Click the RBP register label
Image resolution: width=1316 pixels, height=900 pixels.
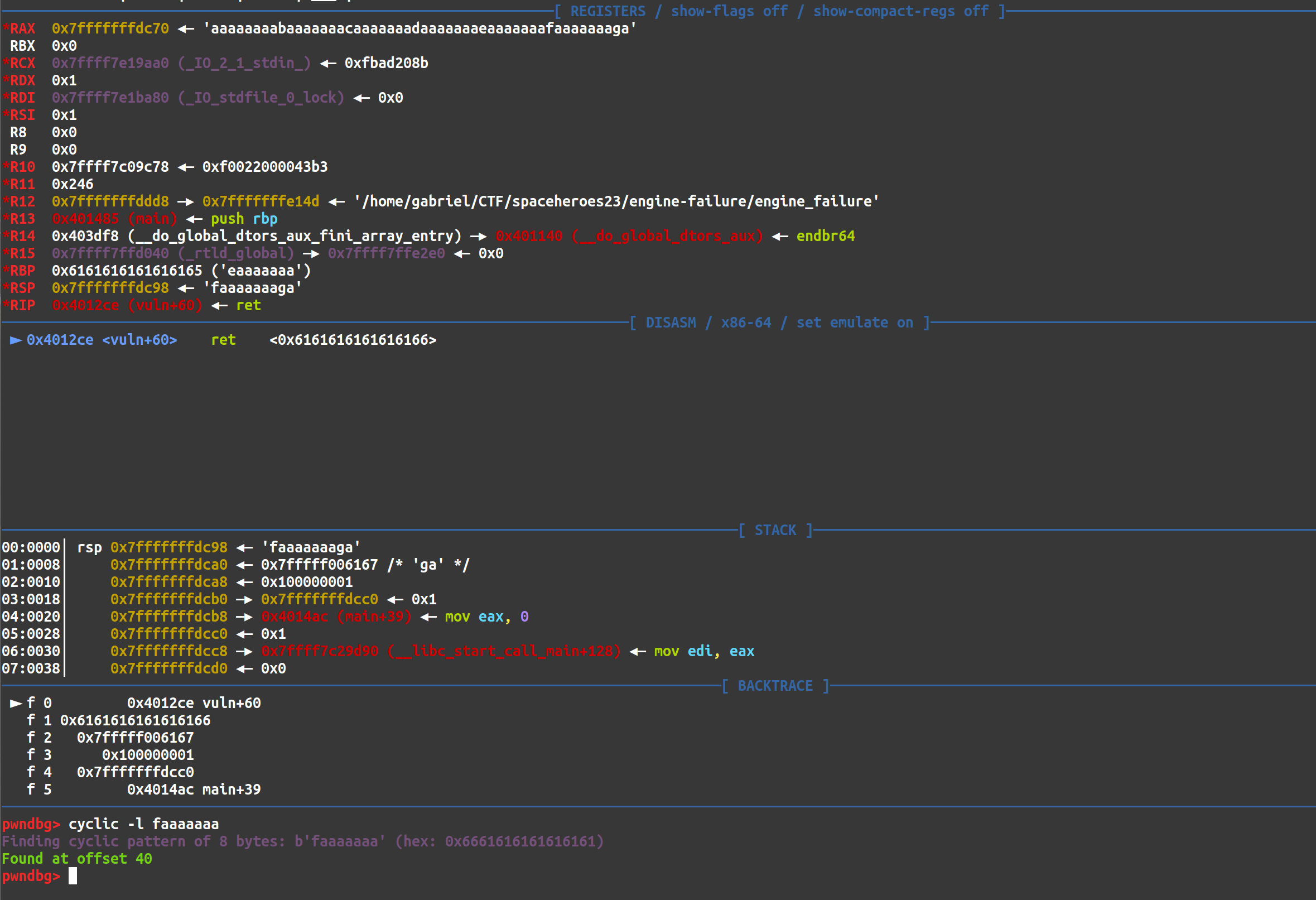(22, 271)
